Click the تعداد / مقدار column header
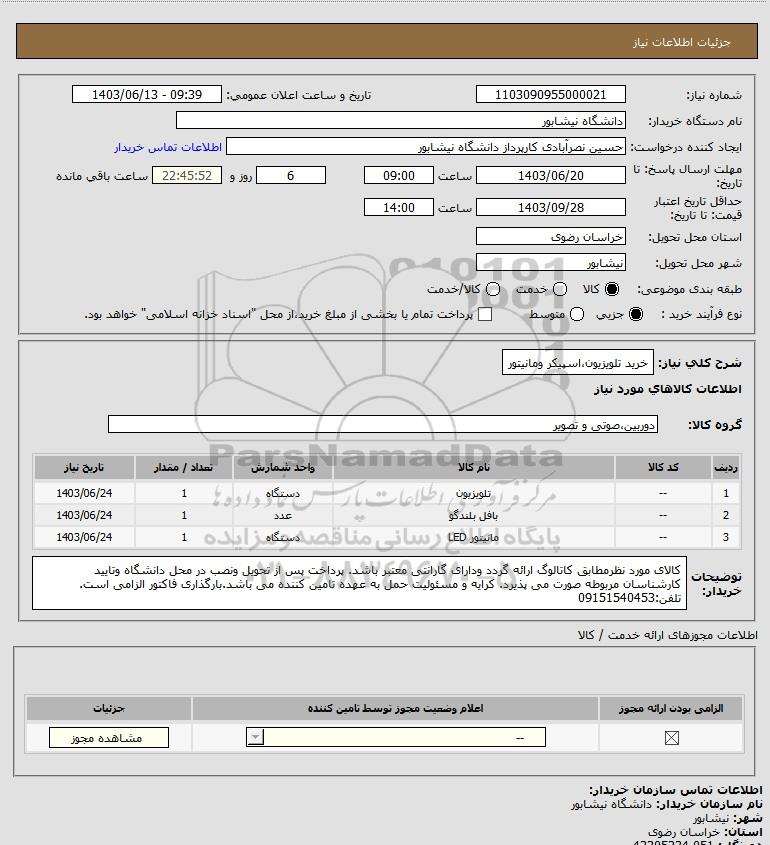 coord(184,468)
